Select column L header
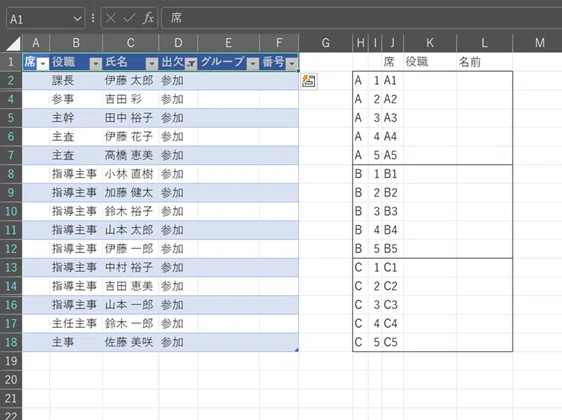 tap(484, 43)
